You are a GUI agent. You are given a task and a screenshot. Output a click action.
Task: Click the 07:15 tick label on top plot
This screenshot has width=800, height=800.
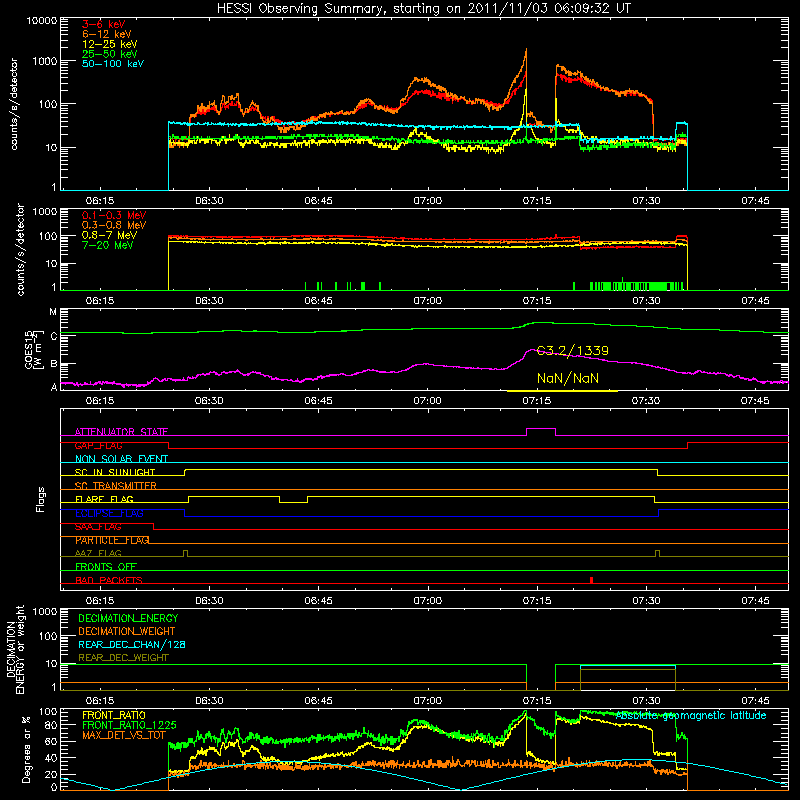pyautogui.click(x=537, y=201)
